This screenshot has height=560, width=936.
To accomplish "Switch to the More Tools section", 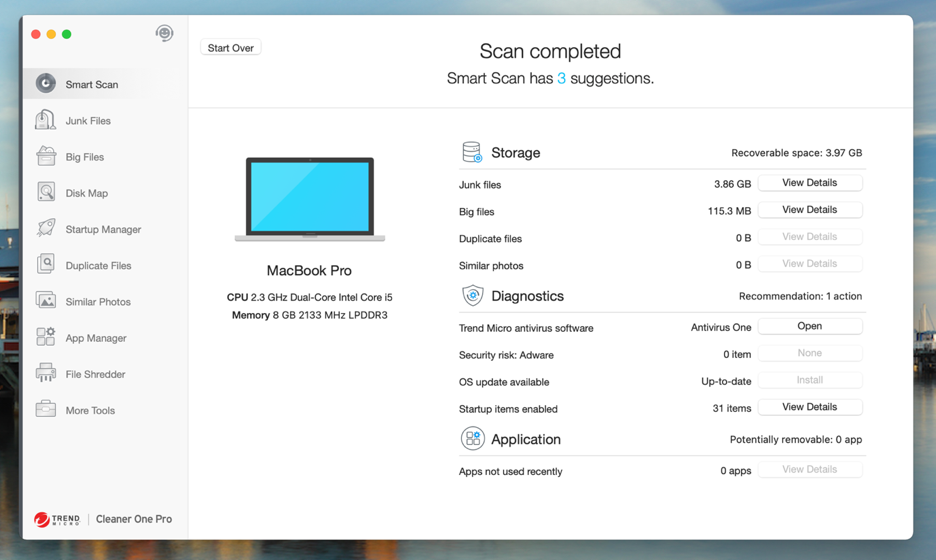I will [90, 410].
